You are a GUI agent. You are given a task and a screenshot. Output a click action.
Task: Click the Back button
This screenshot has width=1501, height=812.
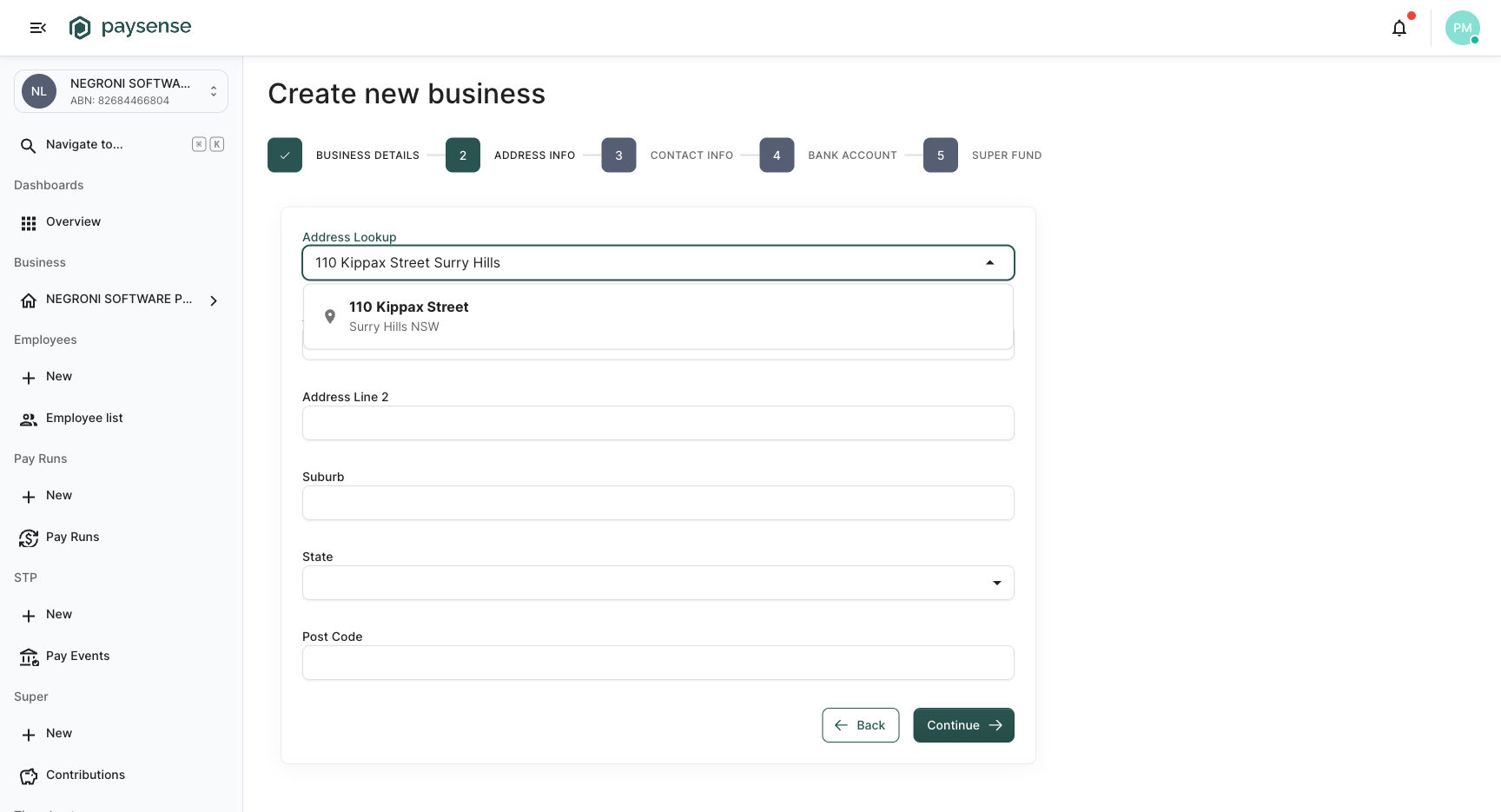click(861, 725)
